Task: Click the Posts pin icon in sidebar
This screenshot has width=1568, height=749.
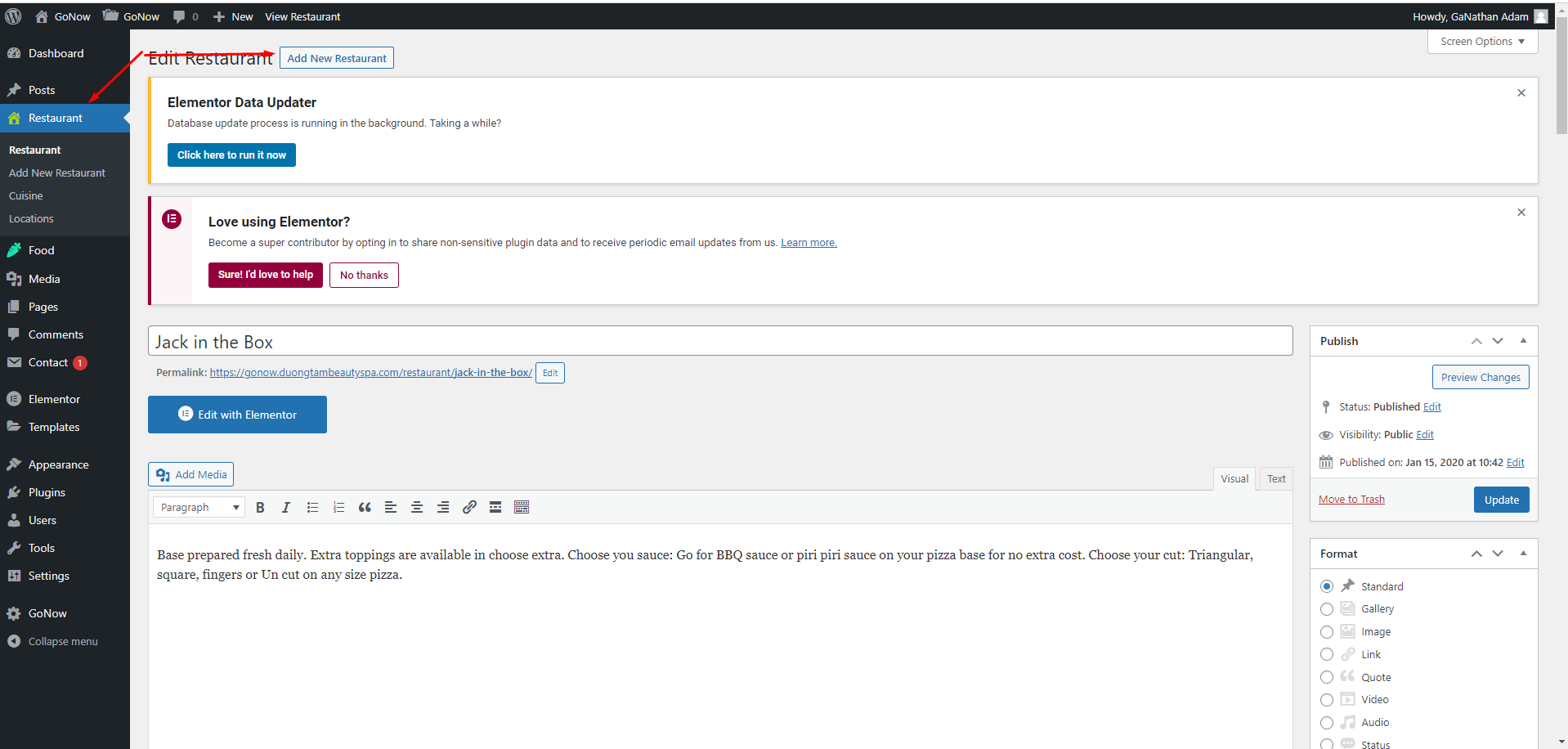Action: 14,90
